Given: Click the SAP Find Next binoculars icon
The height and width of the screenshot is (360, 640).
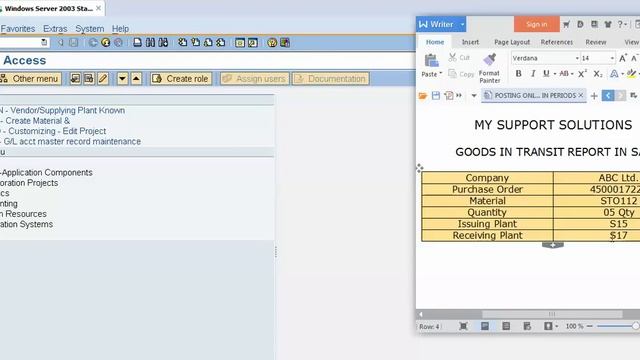Looking at the screenshot, I should (x=163, y=42).
